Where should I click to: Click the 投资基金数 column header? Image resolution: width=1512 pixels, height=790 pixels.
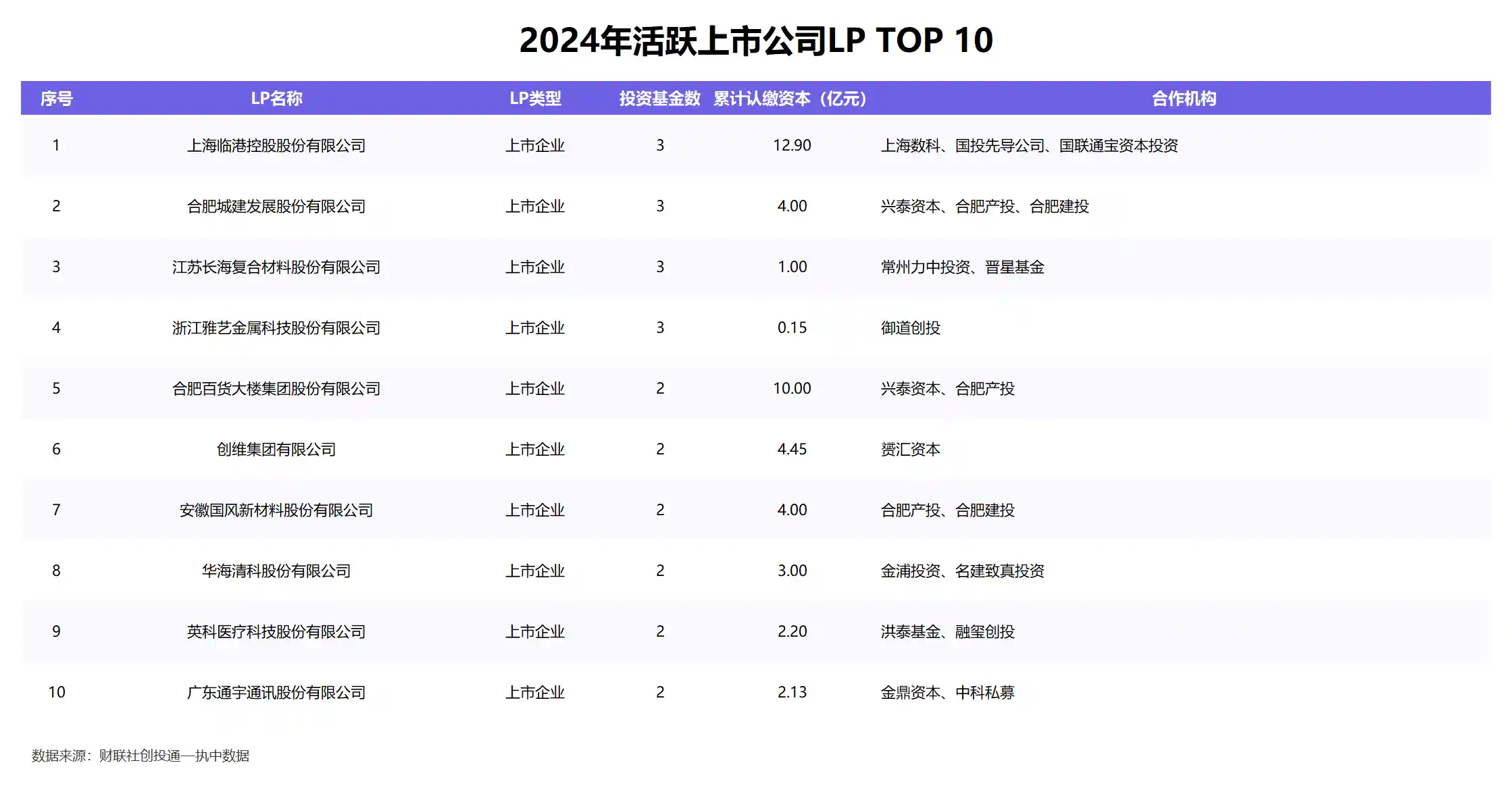click(x=660, y=99)
